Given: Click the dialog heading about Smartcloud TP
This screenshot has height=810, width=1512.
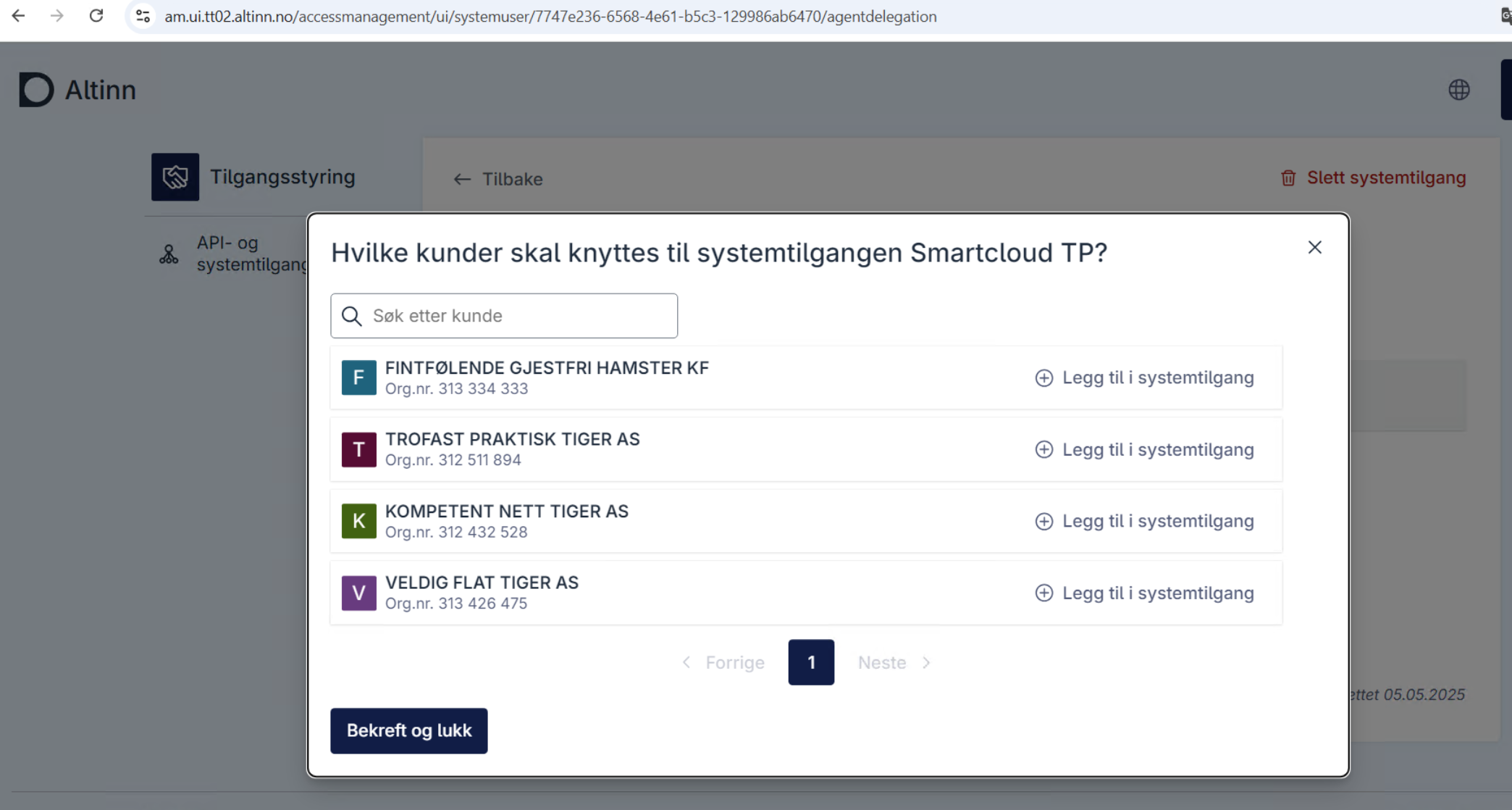Looking at the screenshot, I should [719, 253].
